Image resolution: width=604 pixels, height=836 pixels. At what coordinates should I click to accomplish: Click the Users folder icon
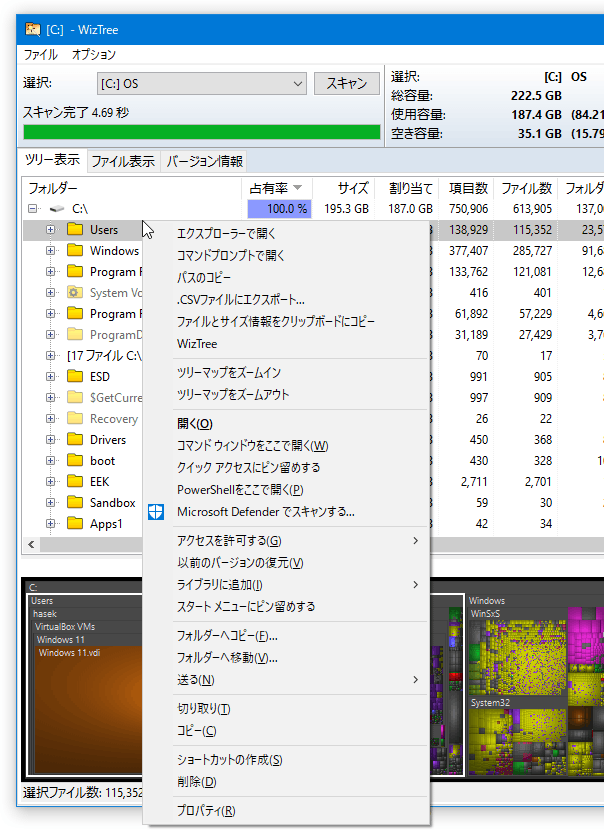click(x=75, y=230)
